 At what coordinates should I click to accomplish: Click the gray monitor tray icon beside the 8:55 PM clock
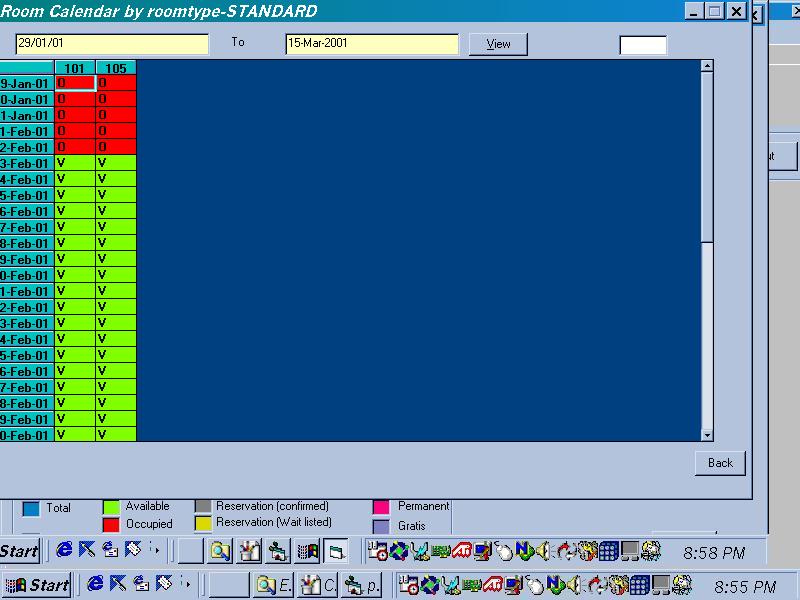pyautogui.click(x=661, y=585)
